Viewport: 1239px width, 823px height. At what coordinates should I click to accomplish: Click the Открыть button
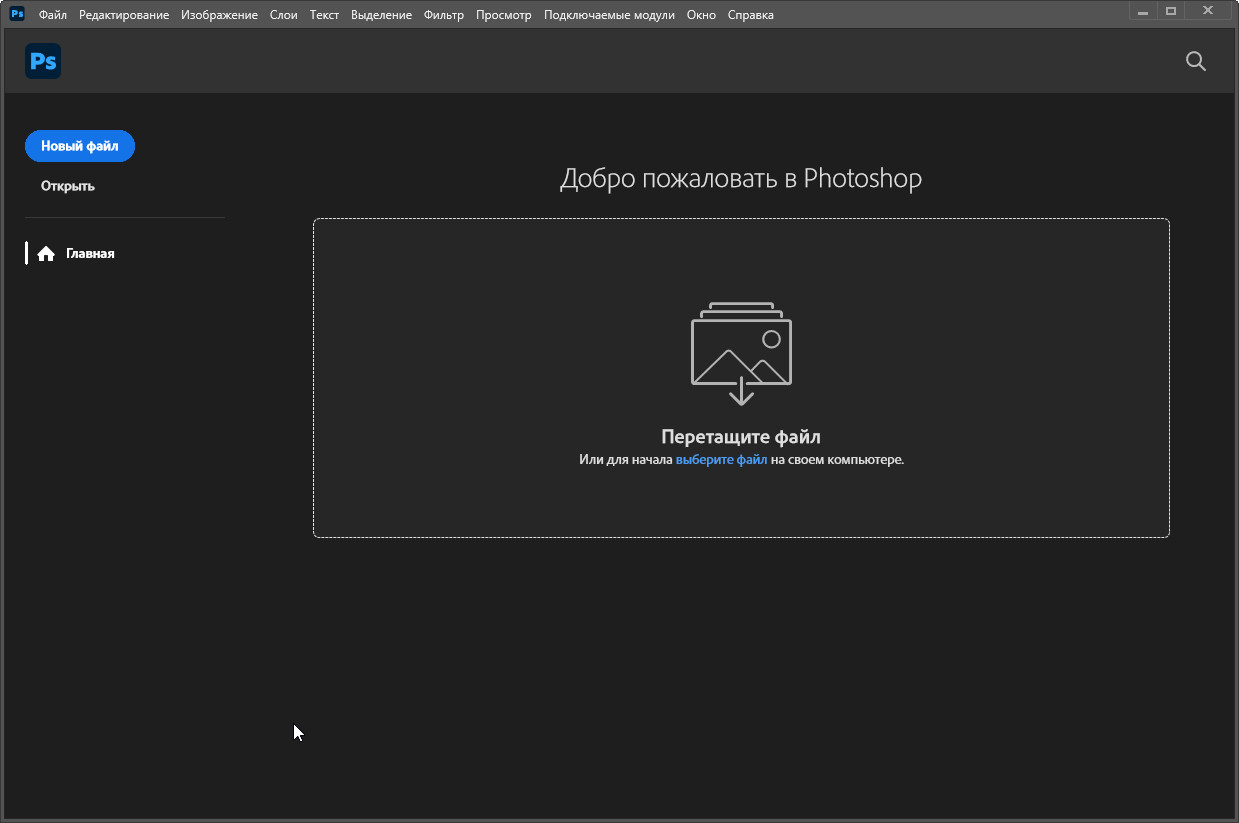click(x=68, y=186)
